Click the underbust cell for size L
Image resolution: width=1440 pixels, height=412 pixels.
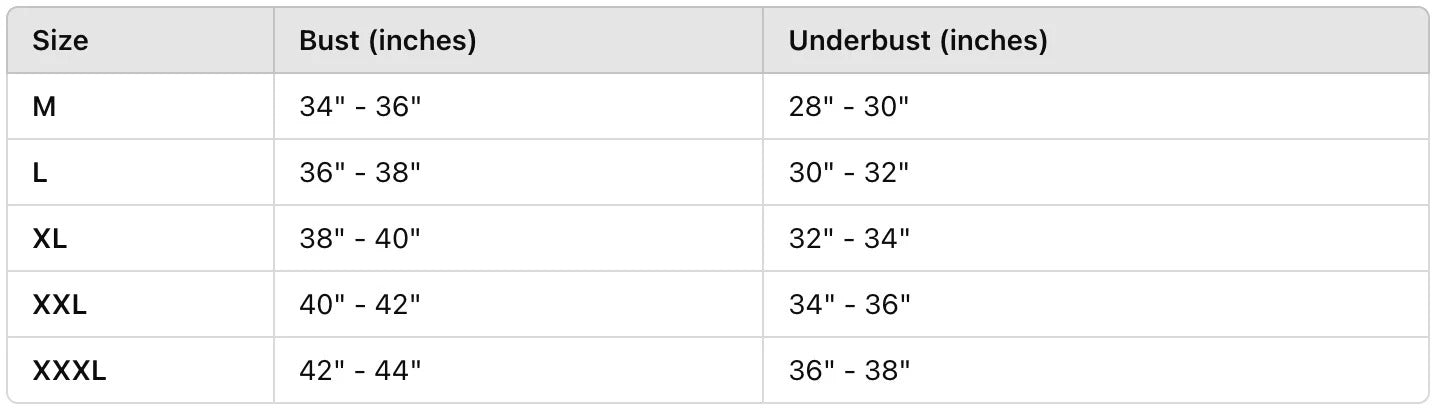tap(849, 173)
